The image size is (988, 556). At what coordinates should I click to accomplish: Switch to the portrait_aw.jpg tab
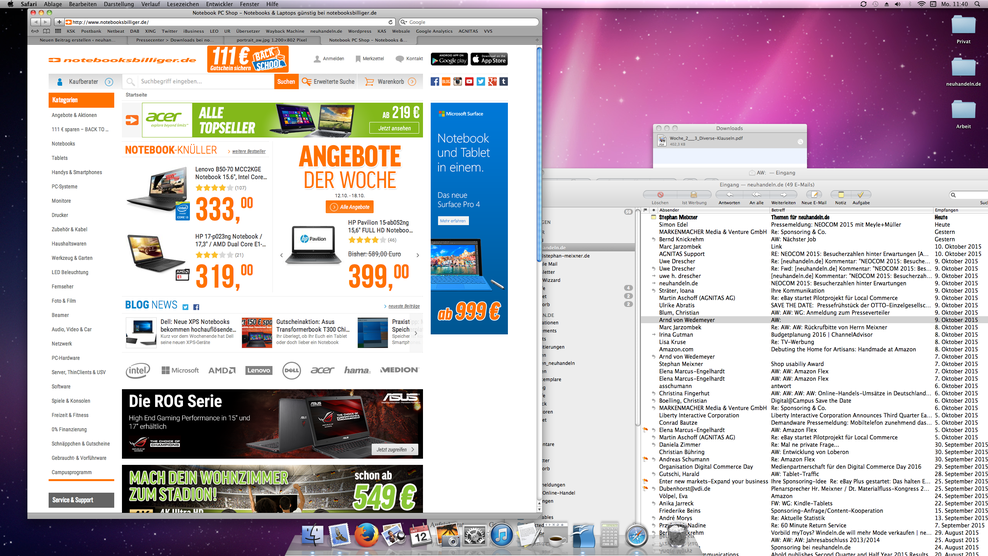click(272, 40)
